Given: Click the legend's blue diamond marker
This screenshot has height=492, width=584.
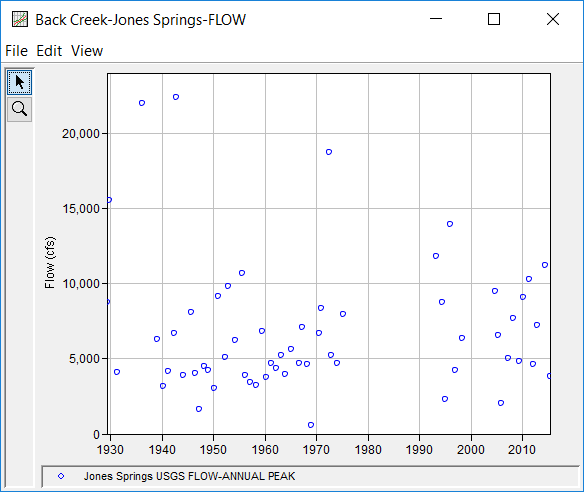Looking at the screenshot, I should (61, 476).
